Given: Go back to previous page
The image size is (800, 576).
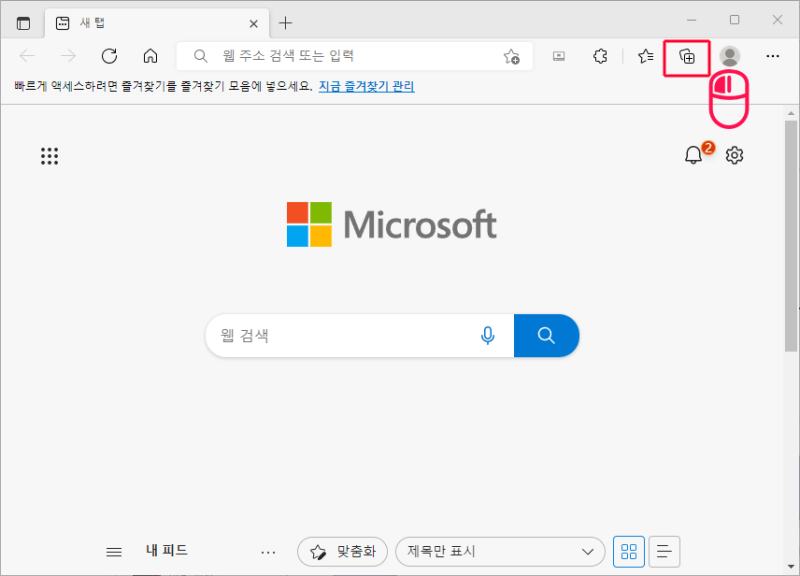Looking at the screenshot, I should point(27,56).
